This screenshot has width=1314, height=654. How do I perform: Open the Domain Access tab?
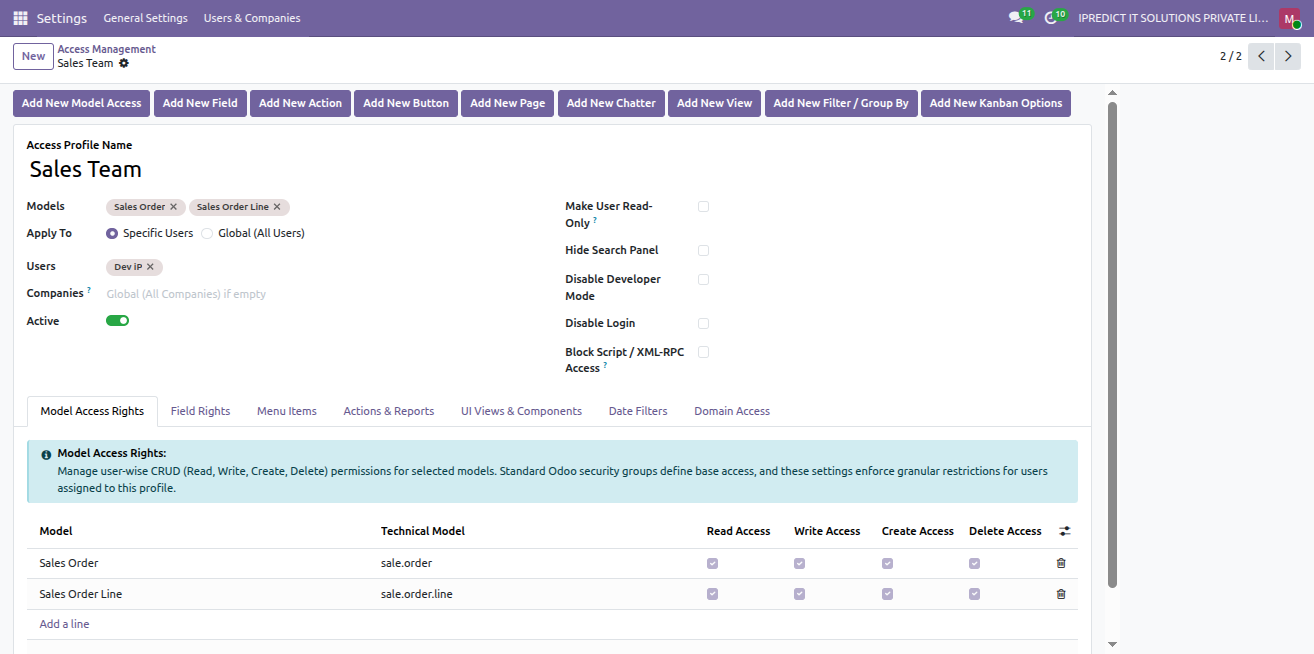click(732, 411)
